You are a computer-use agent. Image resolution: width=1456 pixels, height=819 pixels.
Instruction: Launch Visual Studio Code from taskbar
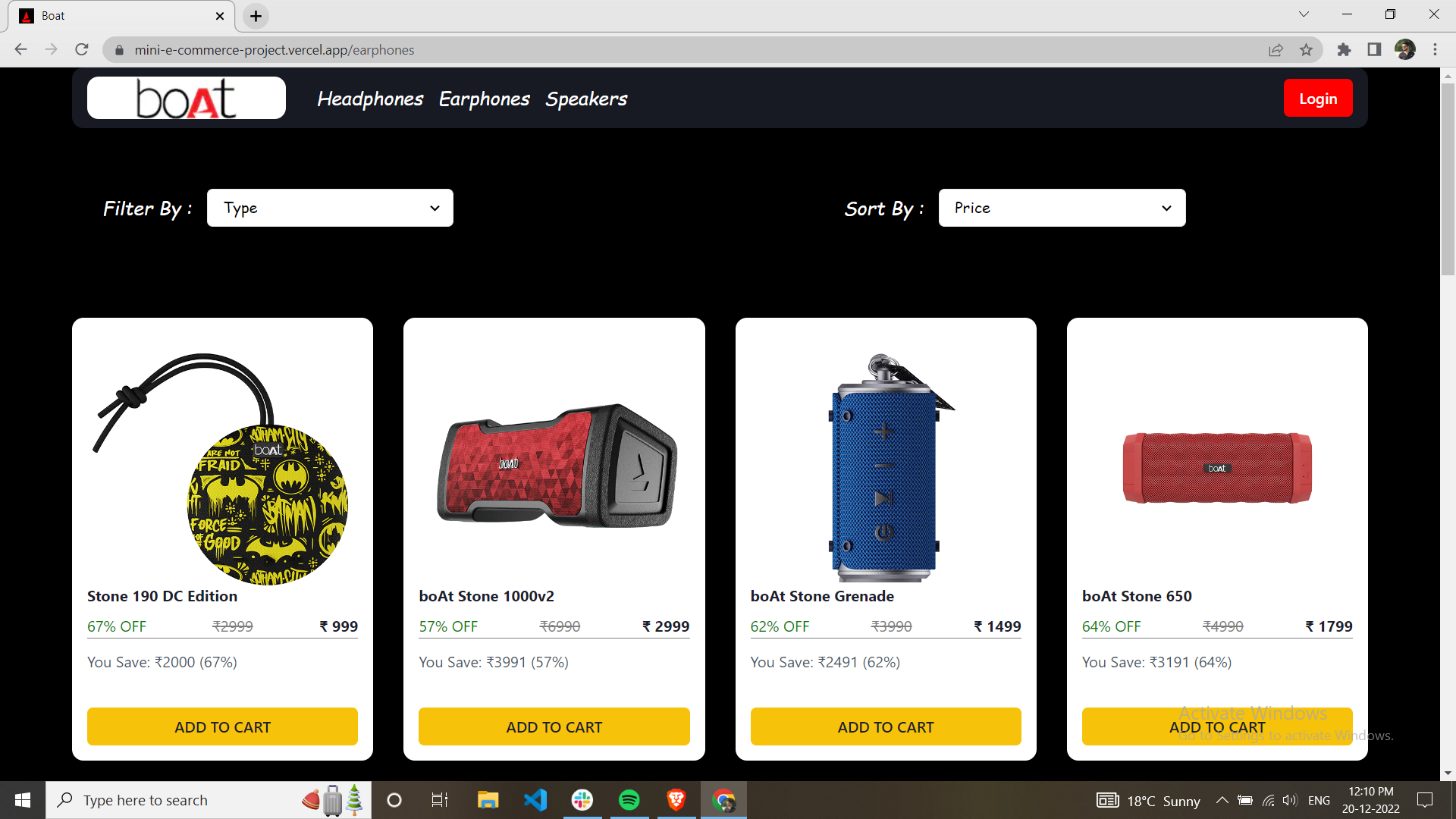point(535,800)
